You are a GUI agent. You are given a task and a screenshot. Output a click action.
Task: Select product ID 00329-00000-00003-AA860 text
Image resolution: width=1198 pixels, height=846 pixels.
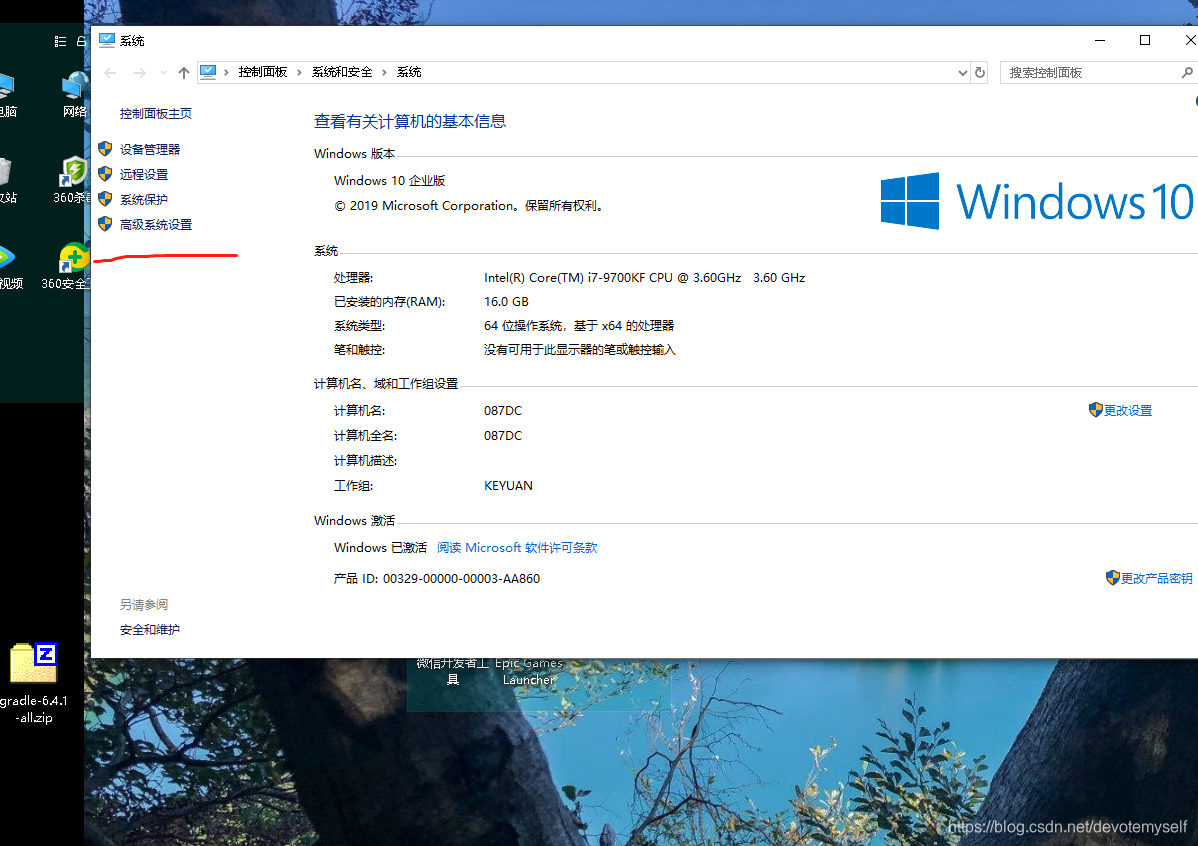pos(461,579)
